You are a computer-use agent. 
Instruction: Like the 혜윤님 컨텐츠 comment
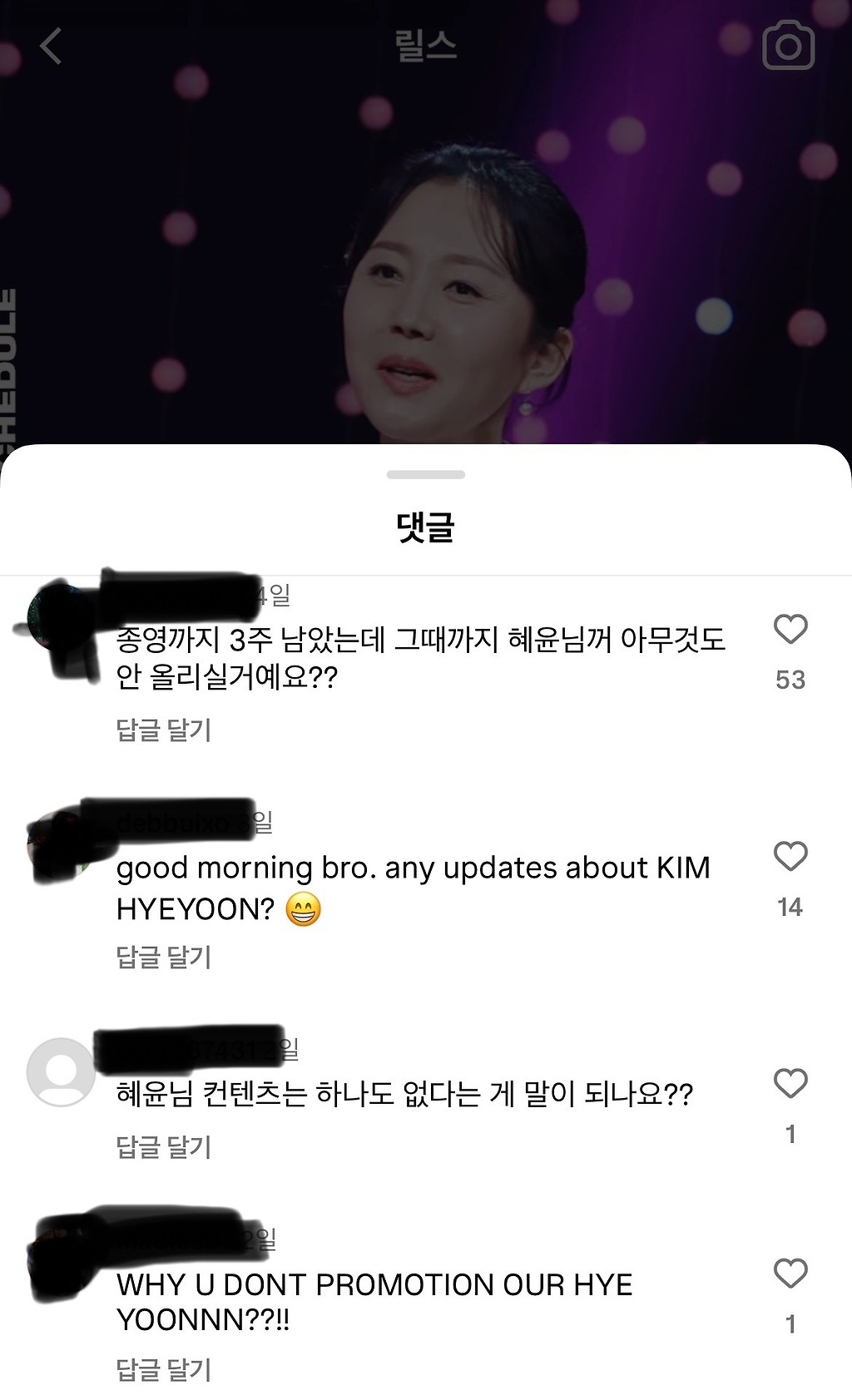(790, 1083)
